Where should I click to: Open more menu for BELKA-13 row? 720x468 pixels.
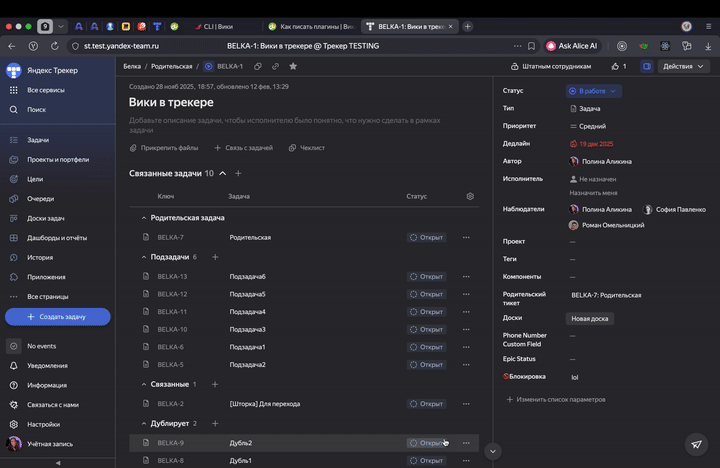point(466,276)
